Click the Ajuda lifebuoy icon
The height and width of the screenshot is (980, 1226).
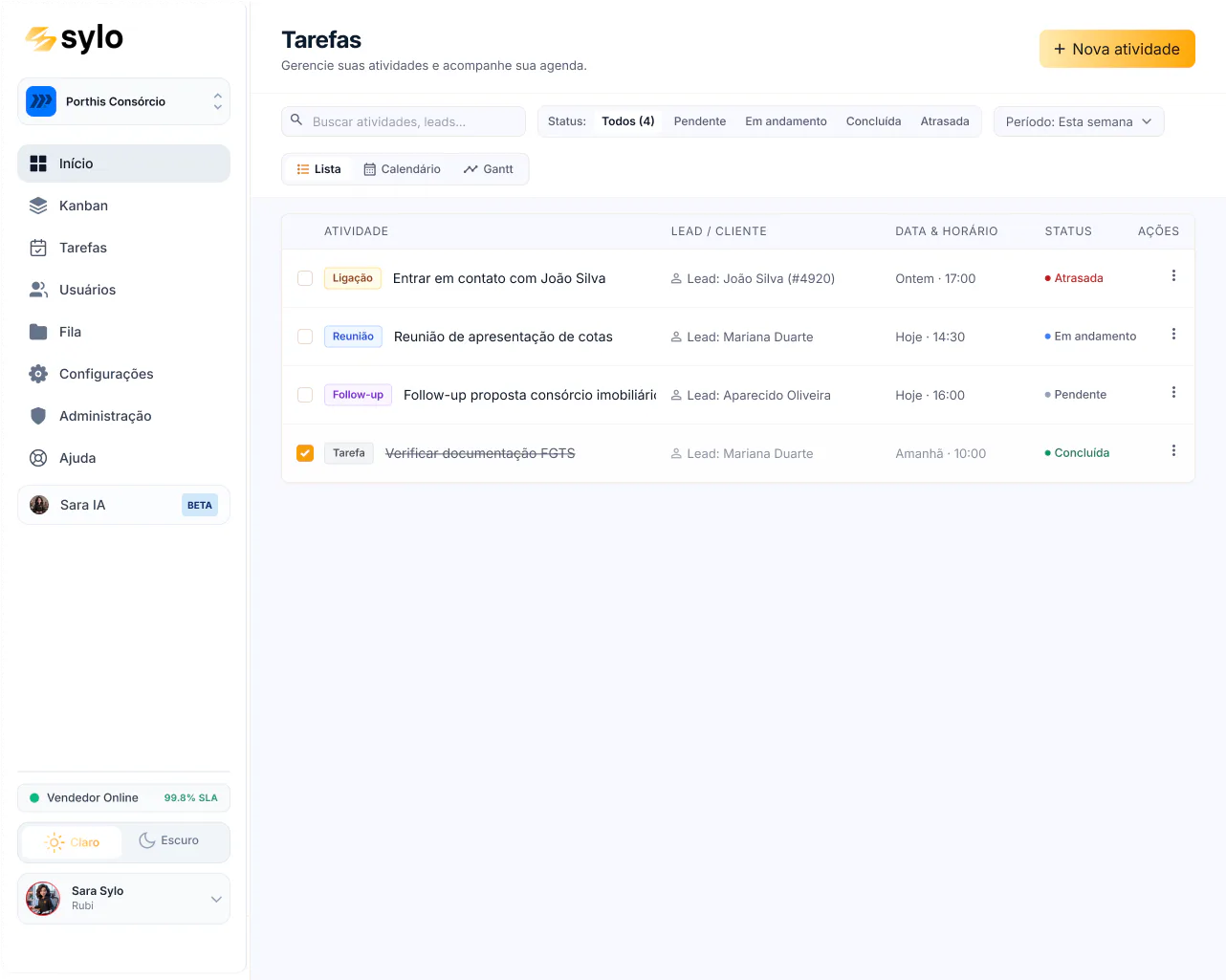click(x=38, y=458)
